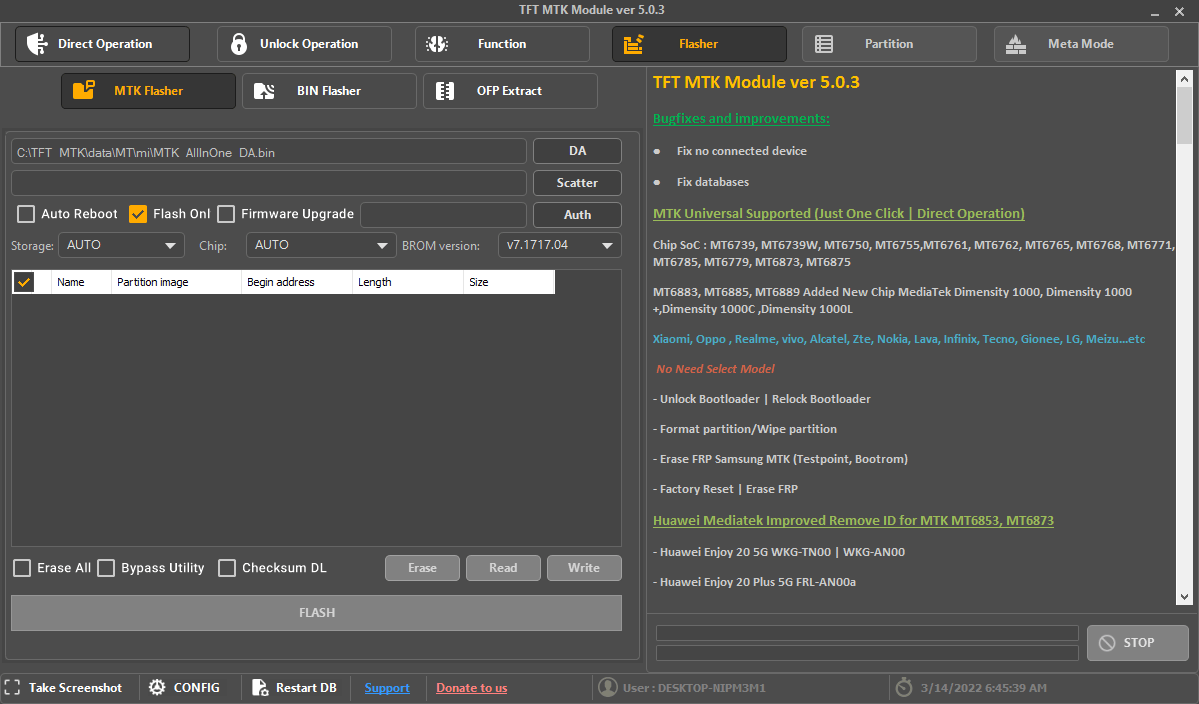This screenshot has height=704, width=1199.
Task: Enter Meta Mode via its icon
Action: click(1016, 43)
